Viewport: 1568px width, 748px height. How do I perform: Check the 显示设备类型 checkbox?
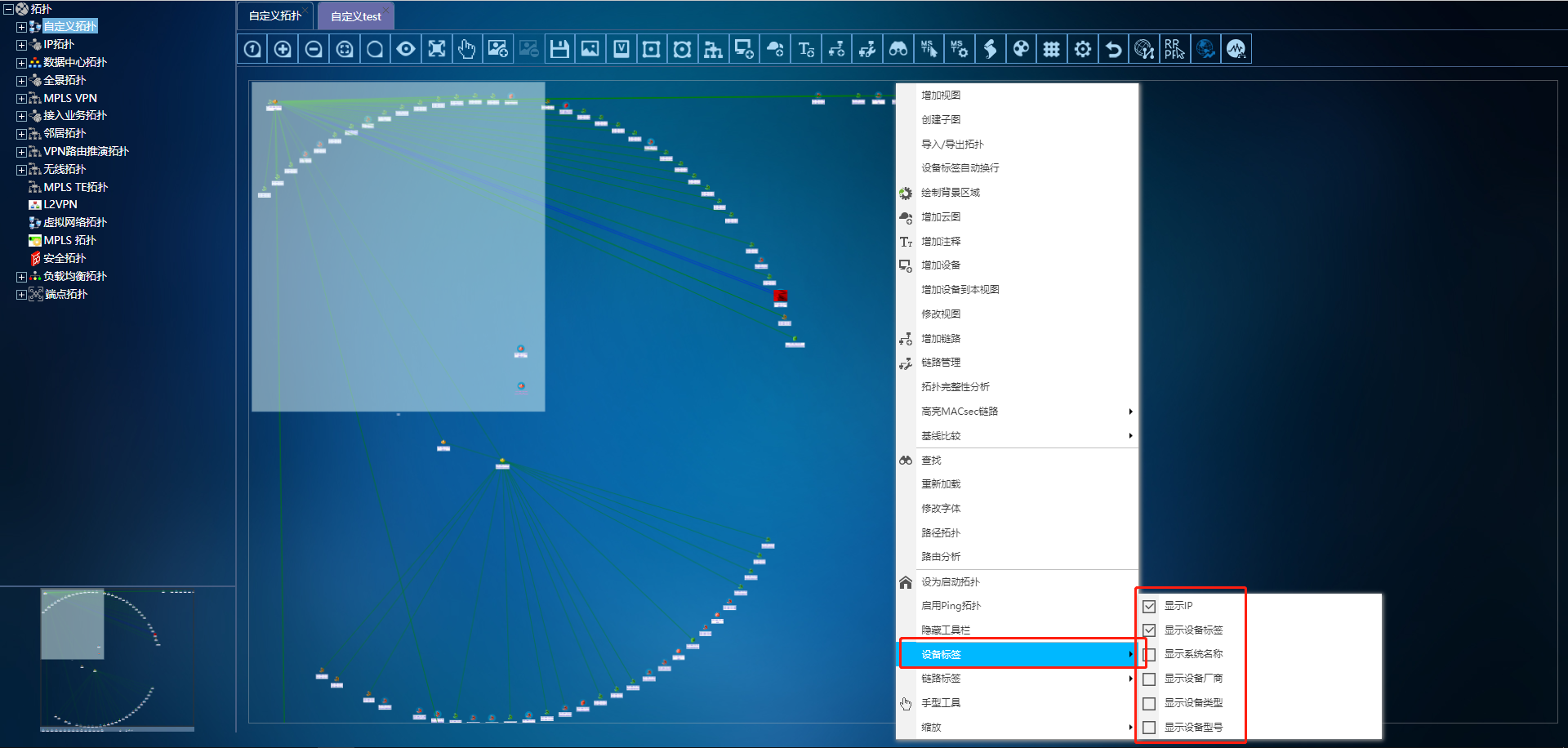1149,704
